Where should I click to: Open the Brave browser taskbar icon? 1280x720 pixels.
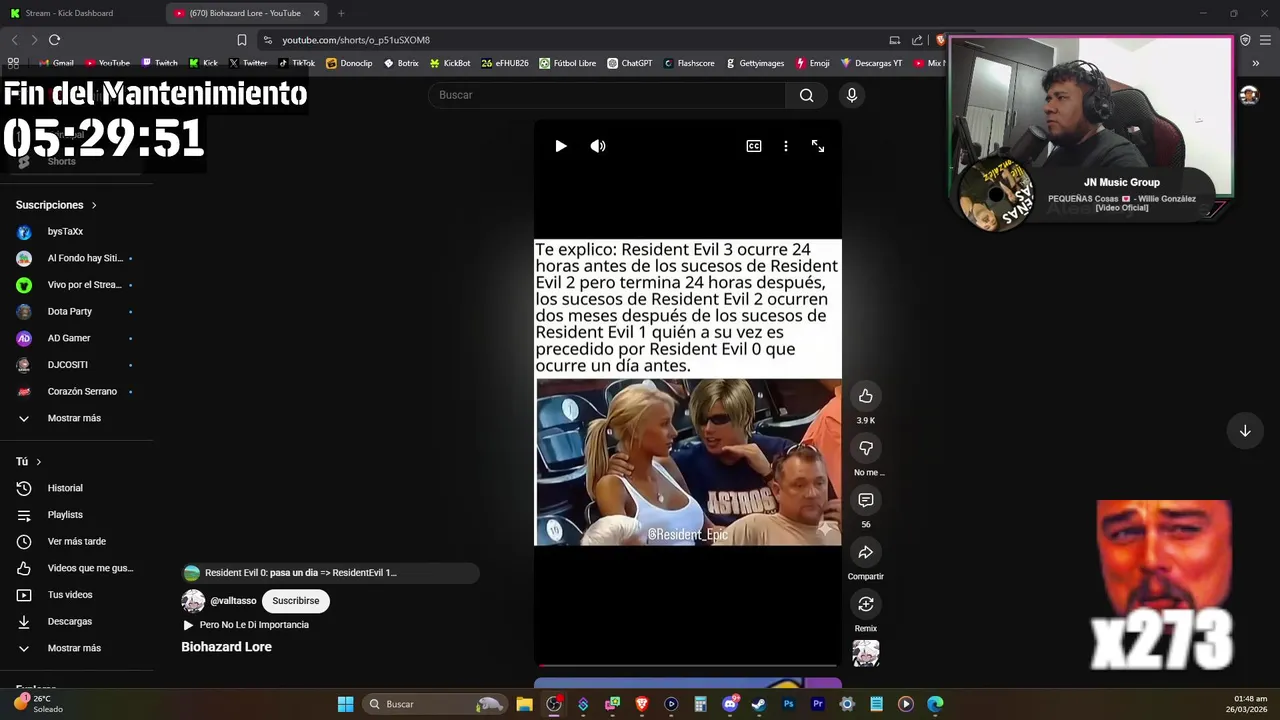[642, 704]
